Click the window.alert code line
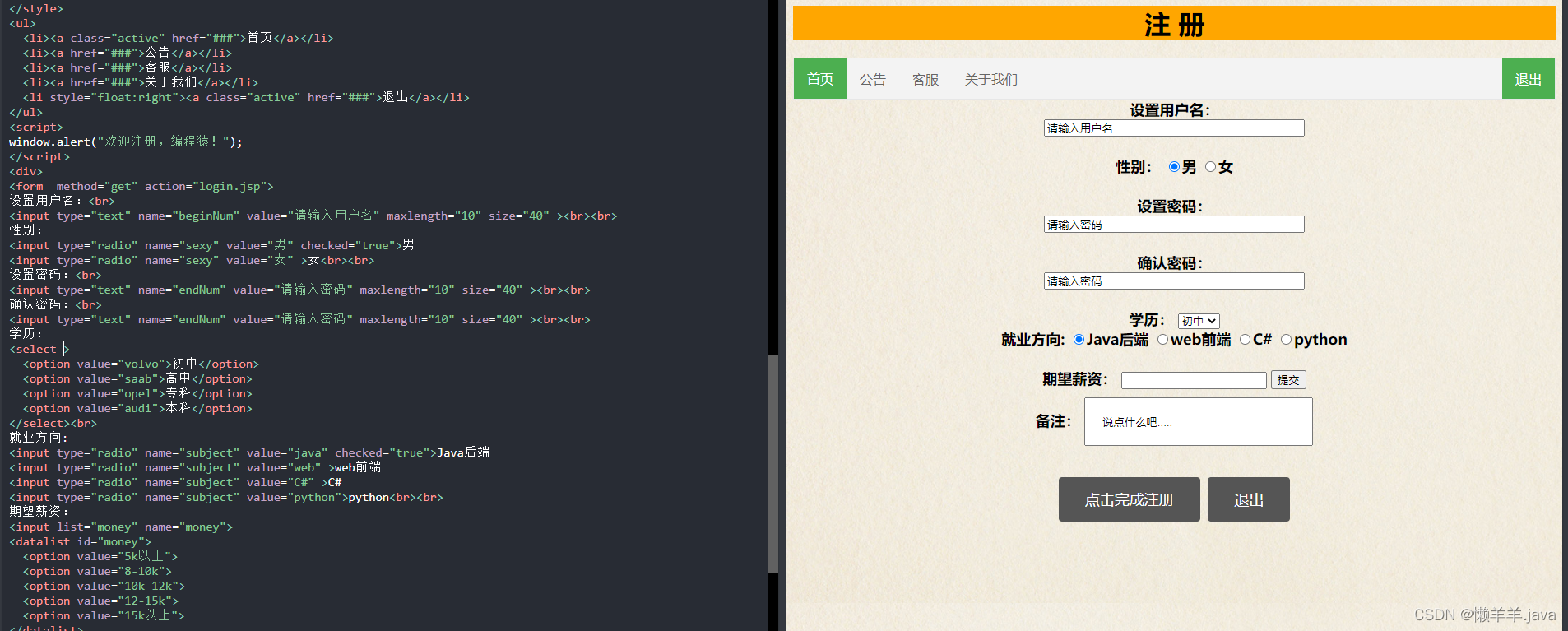 coord(126,142)
